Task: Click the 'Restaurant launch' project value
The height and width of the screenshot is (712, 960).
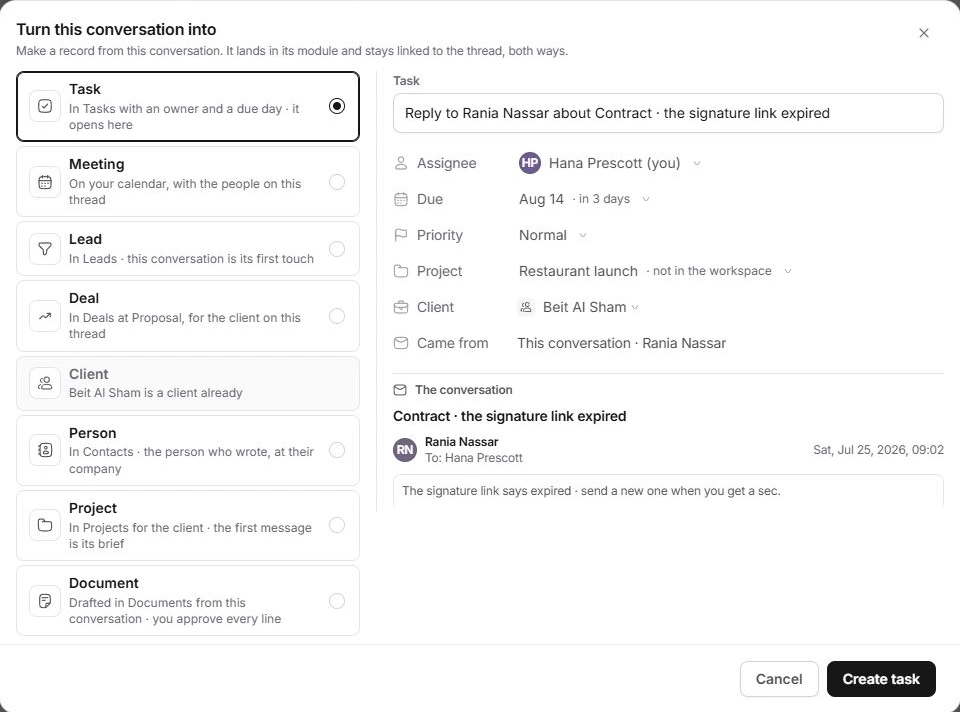Action: (x=578, y=271)
